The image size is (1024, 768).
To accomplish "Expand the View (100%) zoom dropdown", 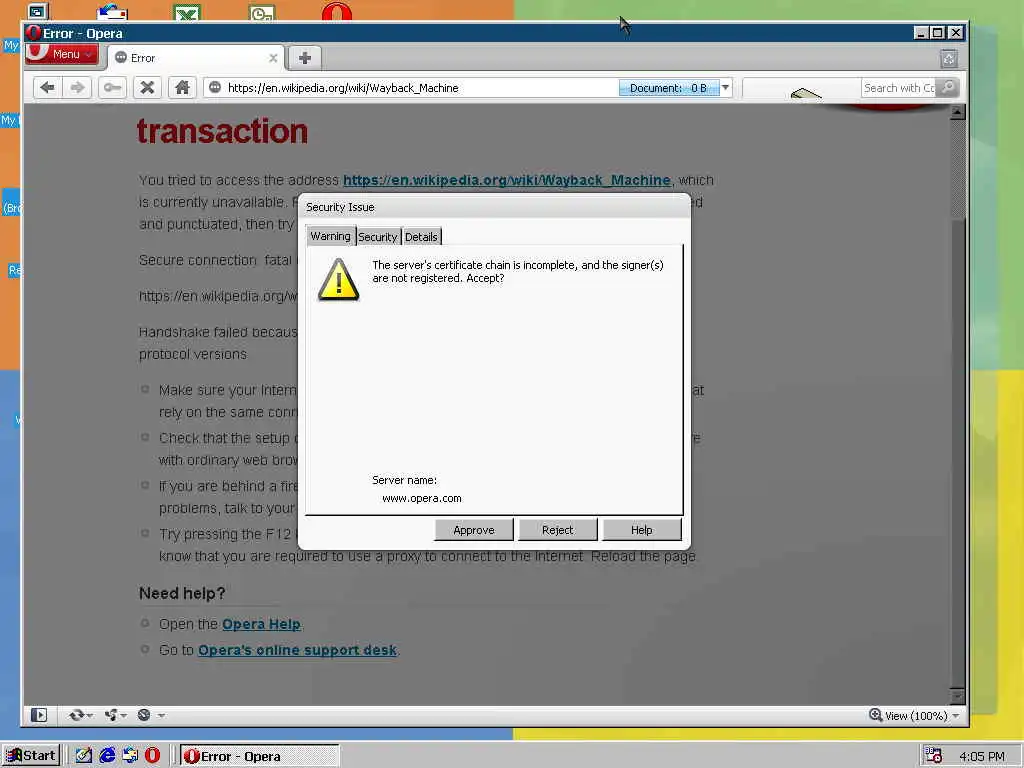I will [956, 716].
